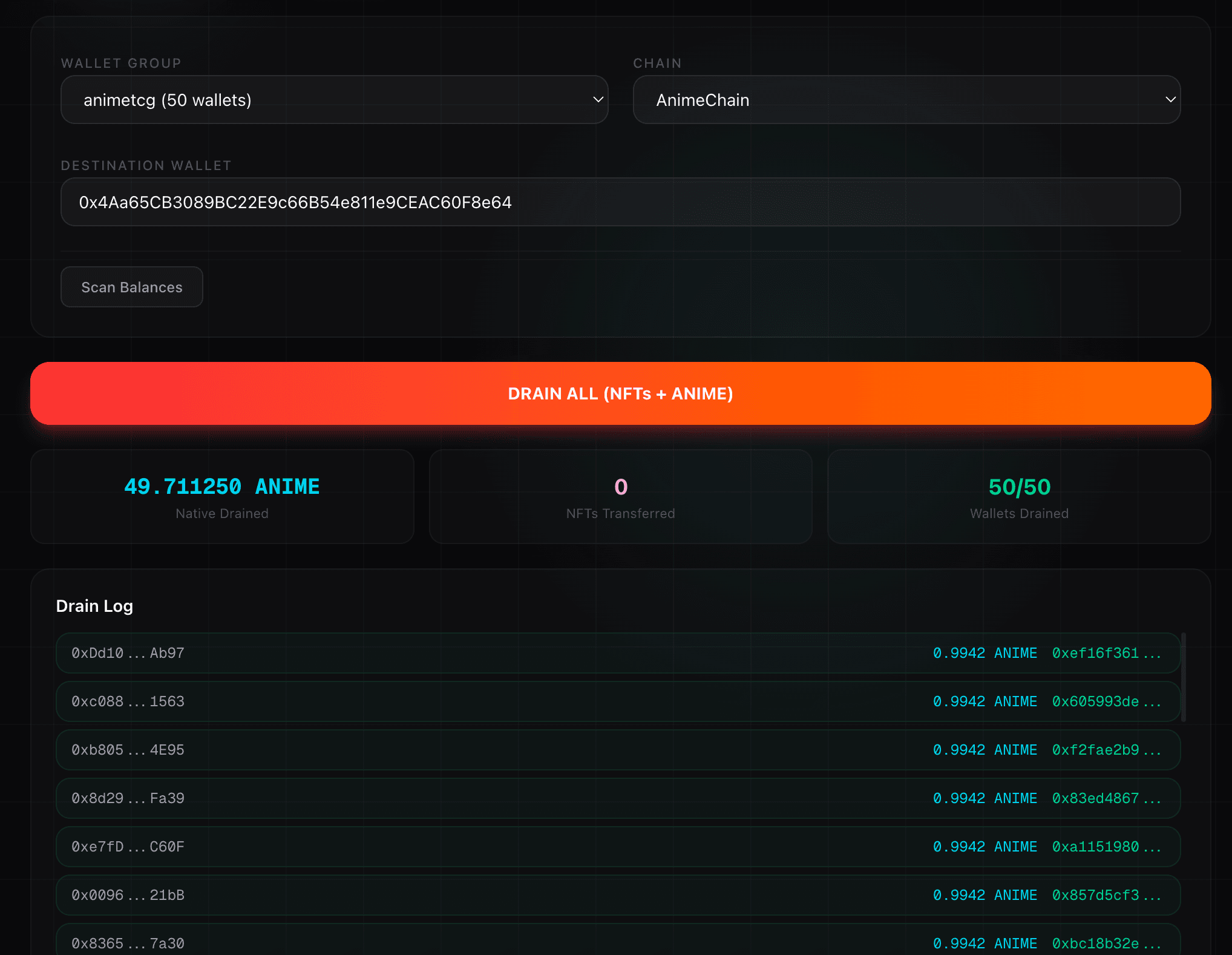This screenshot has width=1232, height=955.
Task: Select wallet entry 0xe7fD...C60F
Action: click(617, 847)
